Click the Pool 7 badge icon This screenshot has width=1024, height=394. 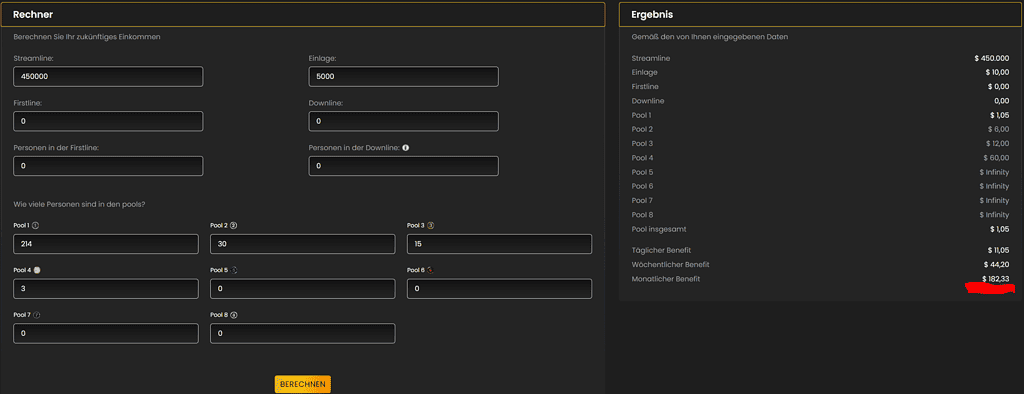(x=37, y=314)
